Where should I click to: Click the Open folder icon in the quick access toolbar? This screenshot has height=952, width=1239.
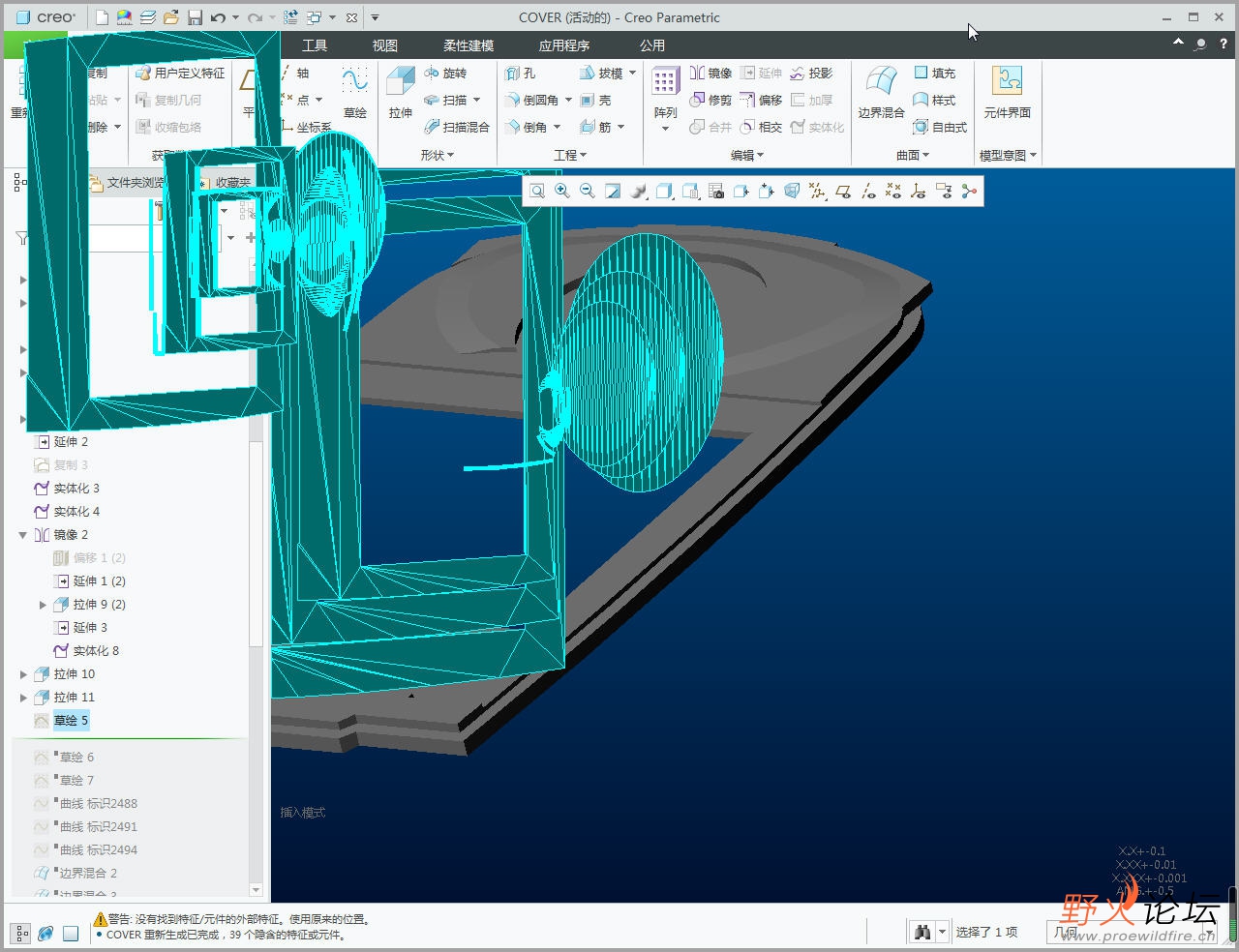[x=171, y=17]
